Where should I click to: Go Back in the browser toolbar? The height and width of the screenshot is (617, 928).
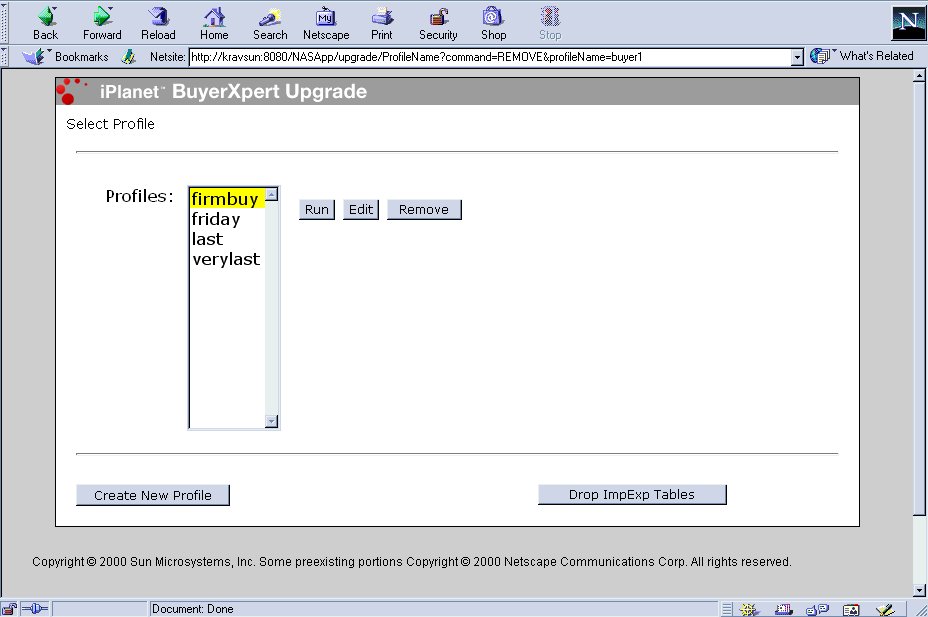pos(46,24)
